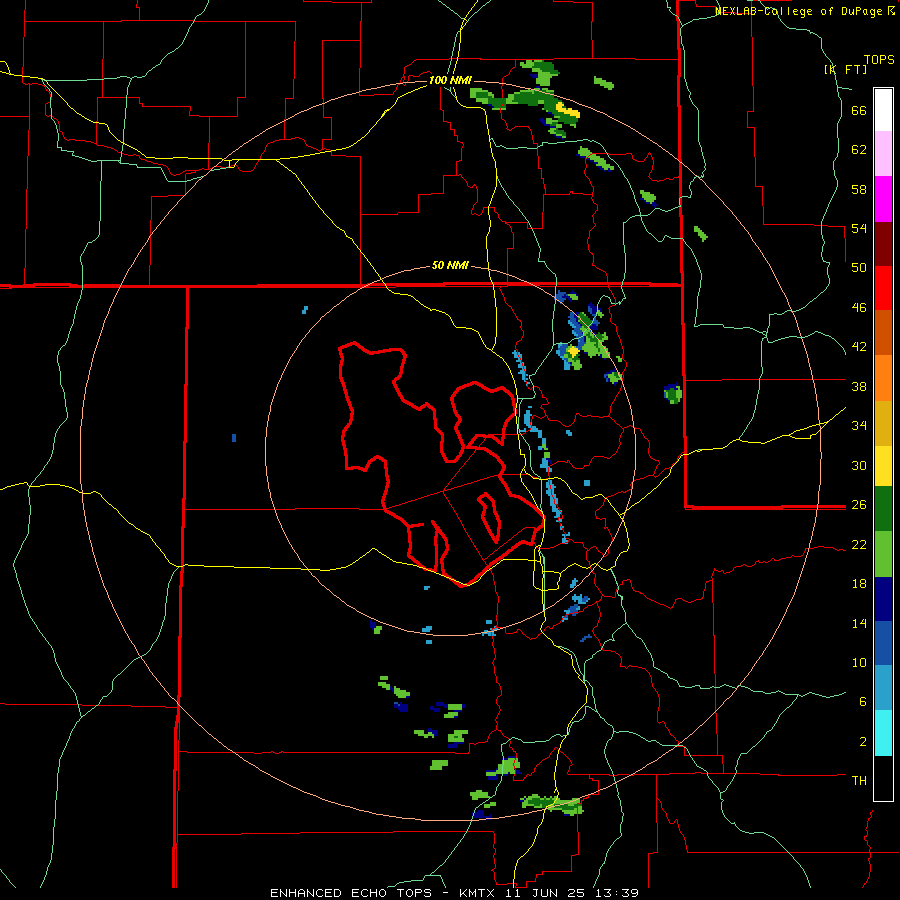Click the '100 NMI' range ring label
900x900 pixels.
coord(450,80)
